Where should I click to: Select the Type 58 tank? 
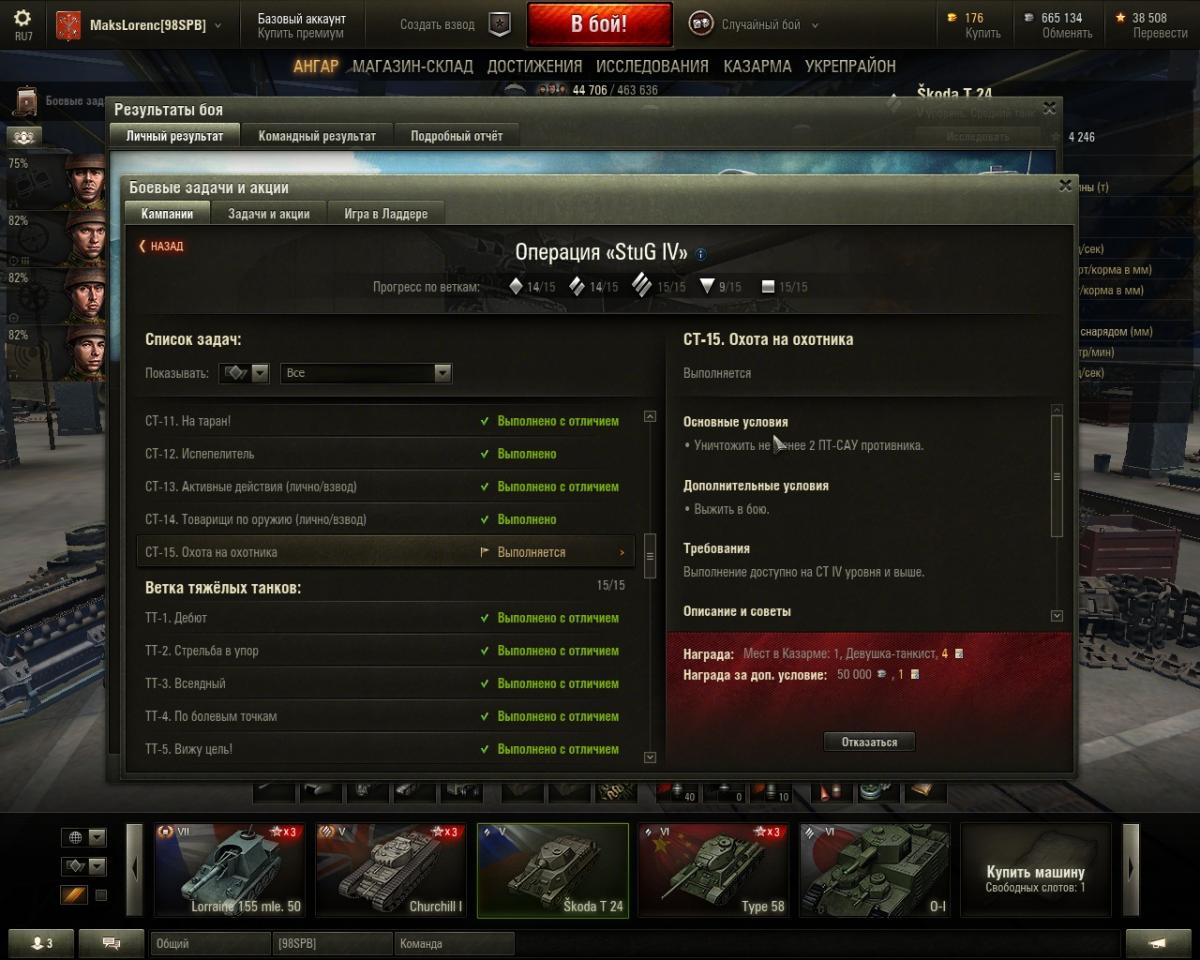pos(714,870)
